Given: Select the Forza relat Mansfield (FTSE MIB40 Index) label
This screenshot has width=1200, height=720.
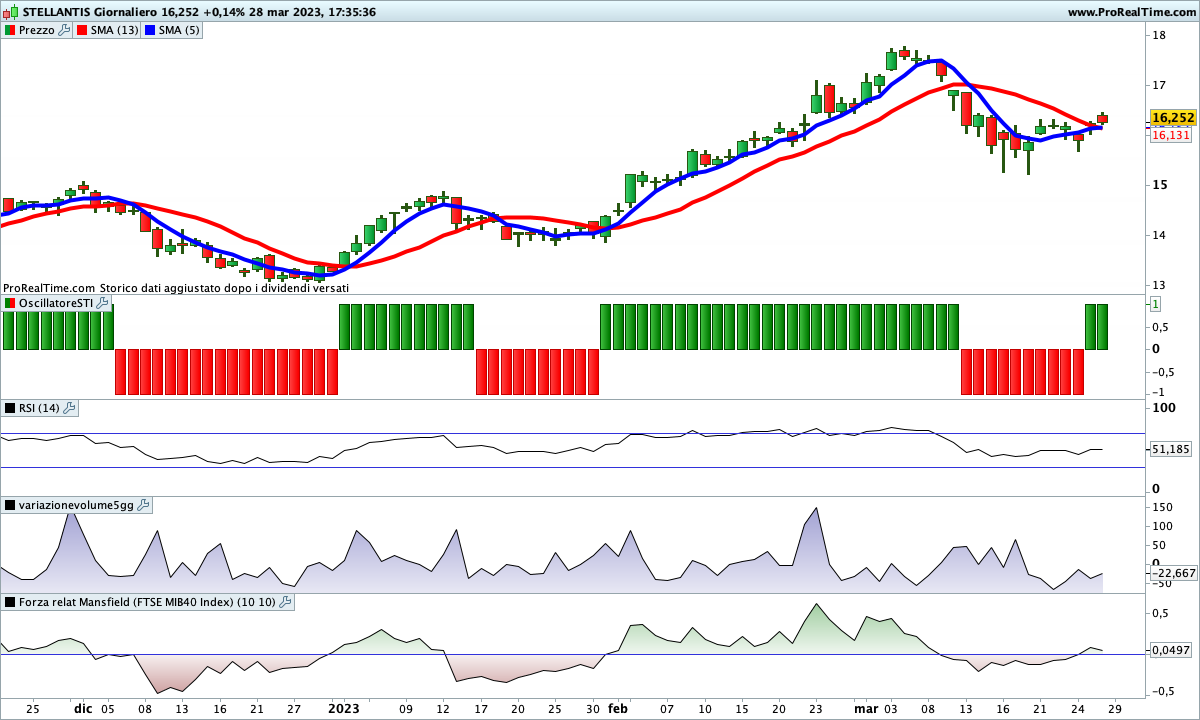Looking at the screenshot, I should click(x=148, y=602).
